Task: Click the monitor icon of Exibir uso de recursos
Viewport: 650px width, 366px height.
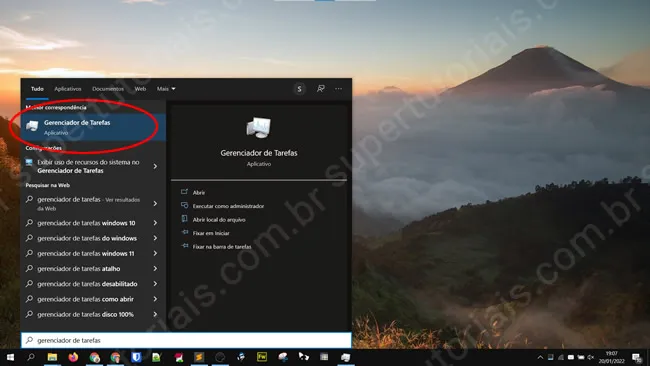Action: click(29, 162)
